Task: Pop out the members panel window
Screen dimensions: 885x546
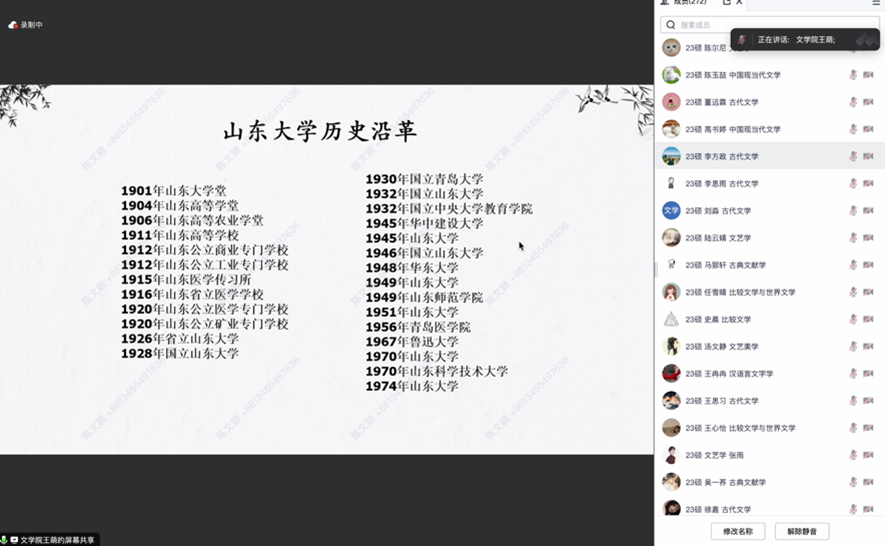Action: pyautogui.click(x=727, y=3)
